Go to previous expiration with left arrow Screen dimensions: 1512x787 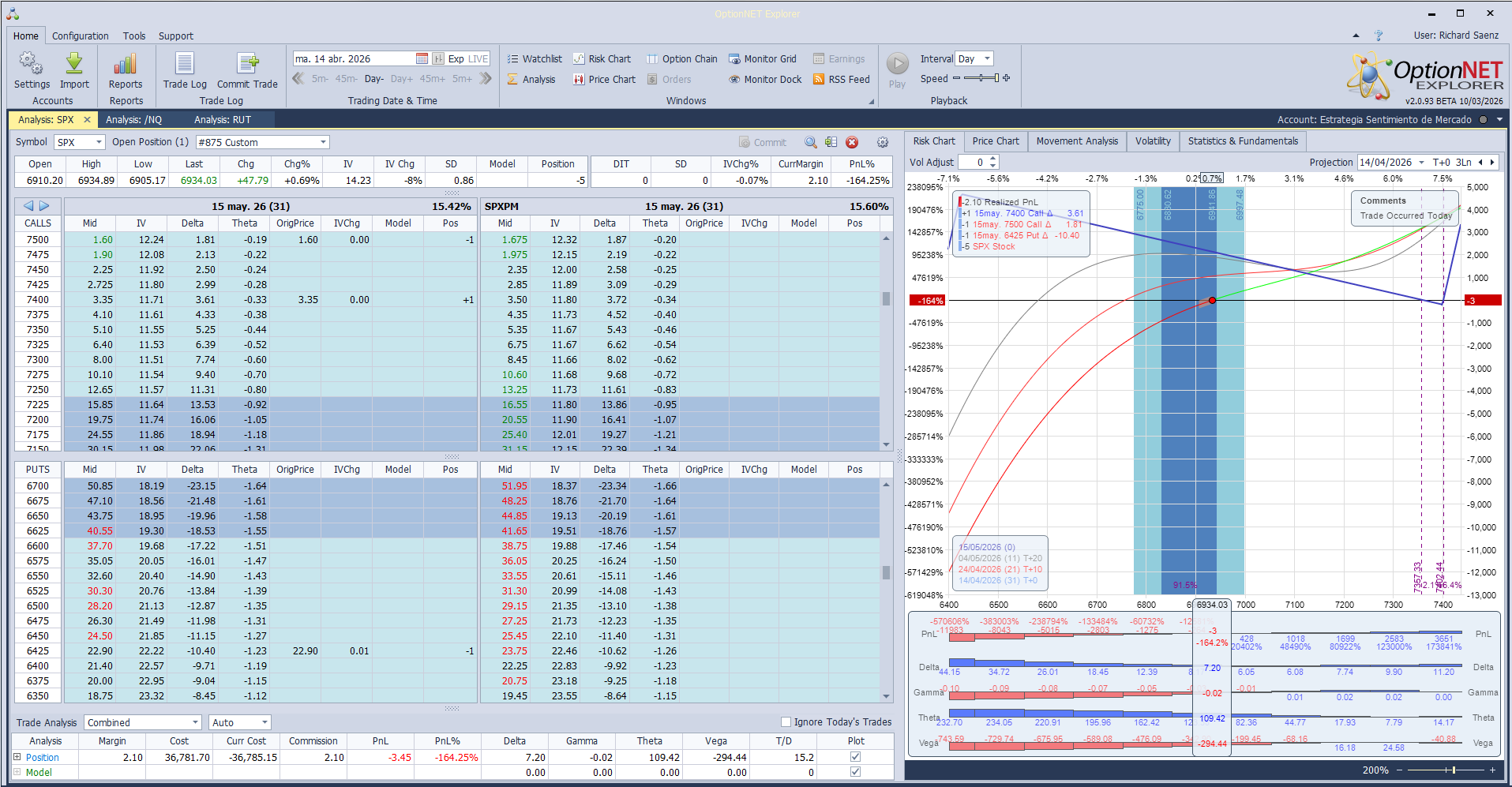(28, 206)
